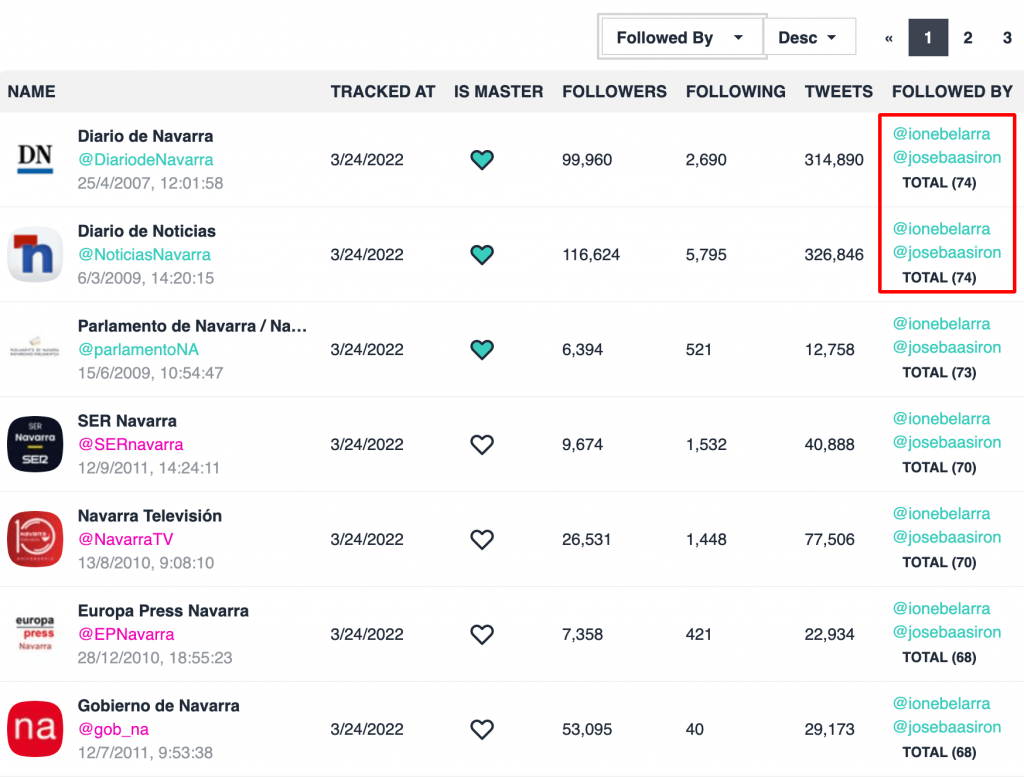Image resolution: width=1024 pixels, height=777 pixels.
Task: Click @josebaasiron in Diario de Navarra row
Action: [x=947, y=157]
